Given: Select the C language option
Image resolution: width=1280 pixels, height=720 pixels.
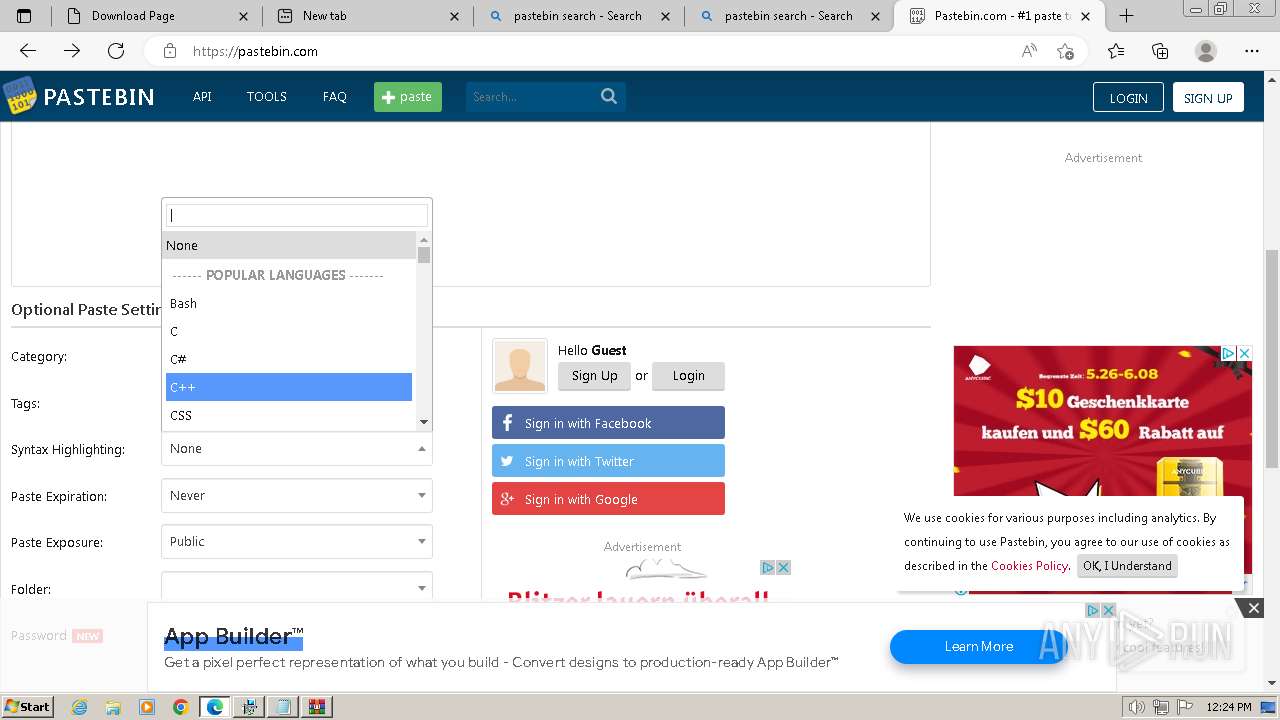Looking at the screenshot, I should [289, 331].
